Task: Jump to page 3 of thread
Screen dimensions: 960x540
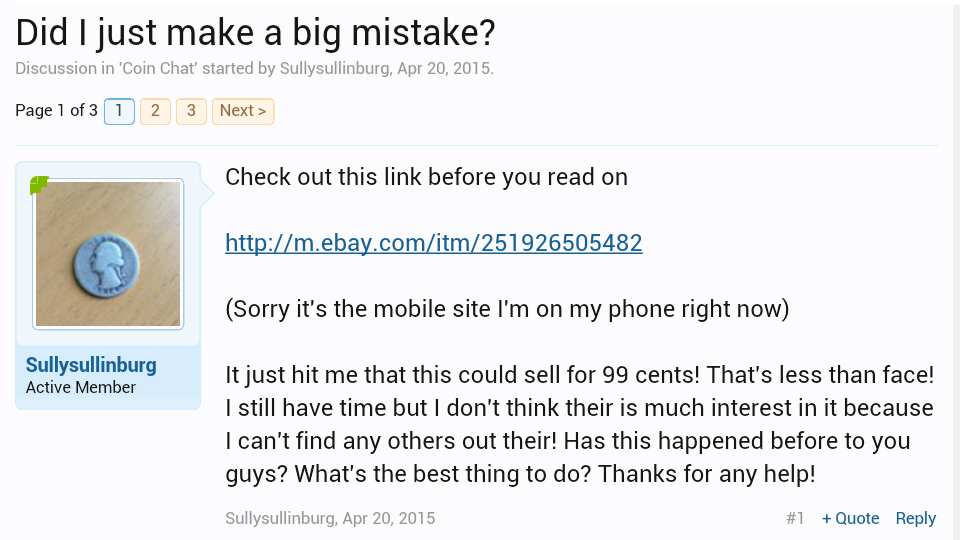Action: click(191, 111)
